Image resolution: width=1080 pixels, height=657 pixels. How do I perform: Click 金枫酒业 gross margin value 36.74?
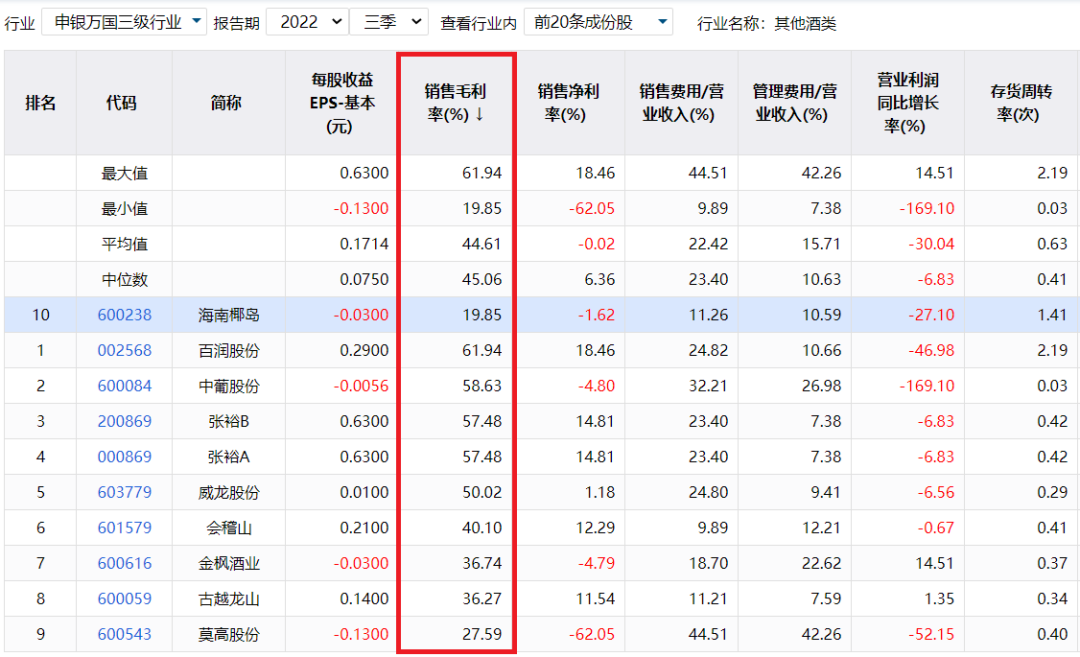tap(481, 563)
